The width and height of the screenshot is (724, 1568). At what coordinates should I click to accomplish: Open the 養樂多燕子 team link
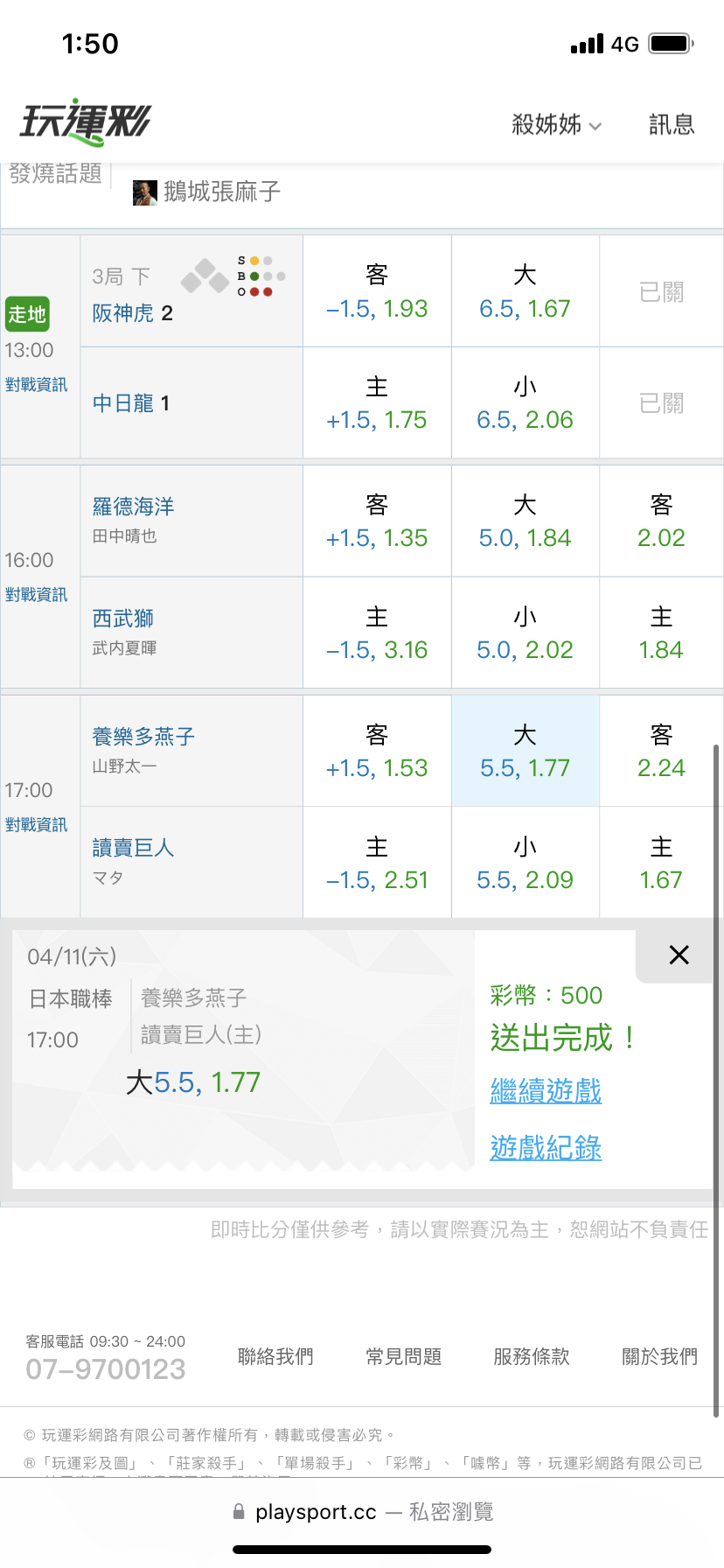click(143, 737)
